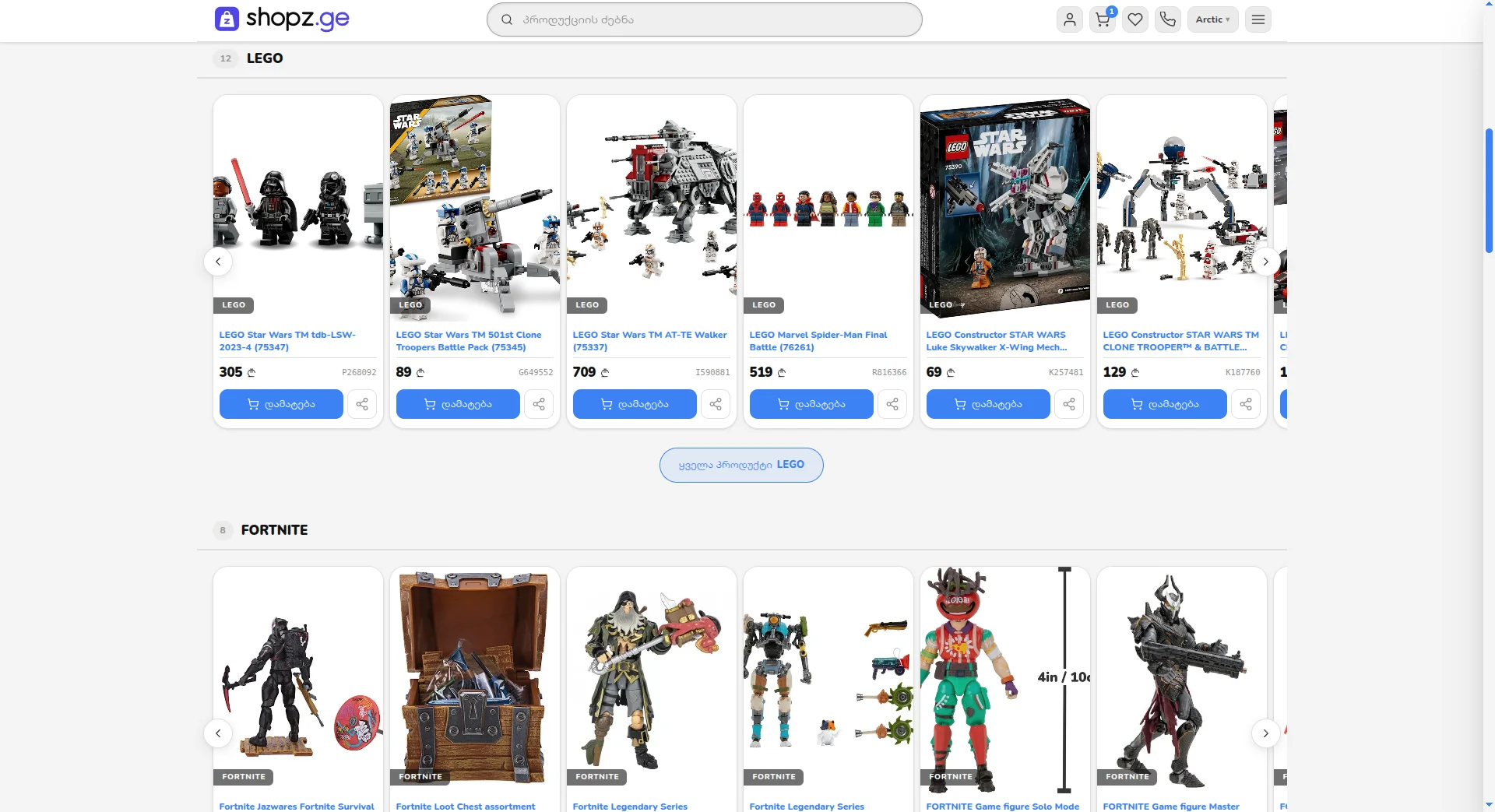Open LEGO Star Wars tdb-LSW-2023-4 title link

point(287,341)
